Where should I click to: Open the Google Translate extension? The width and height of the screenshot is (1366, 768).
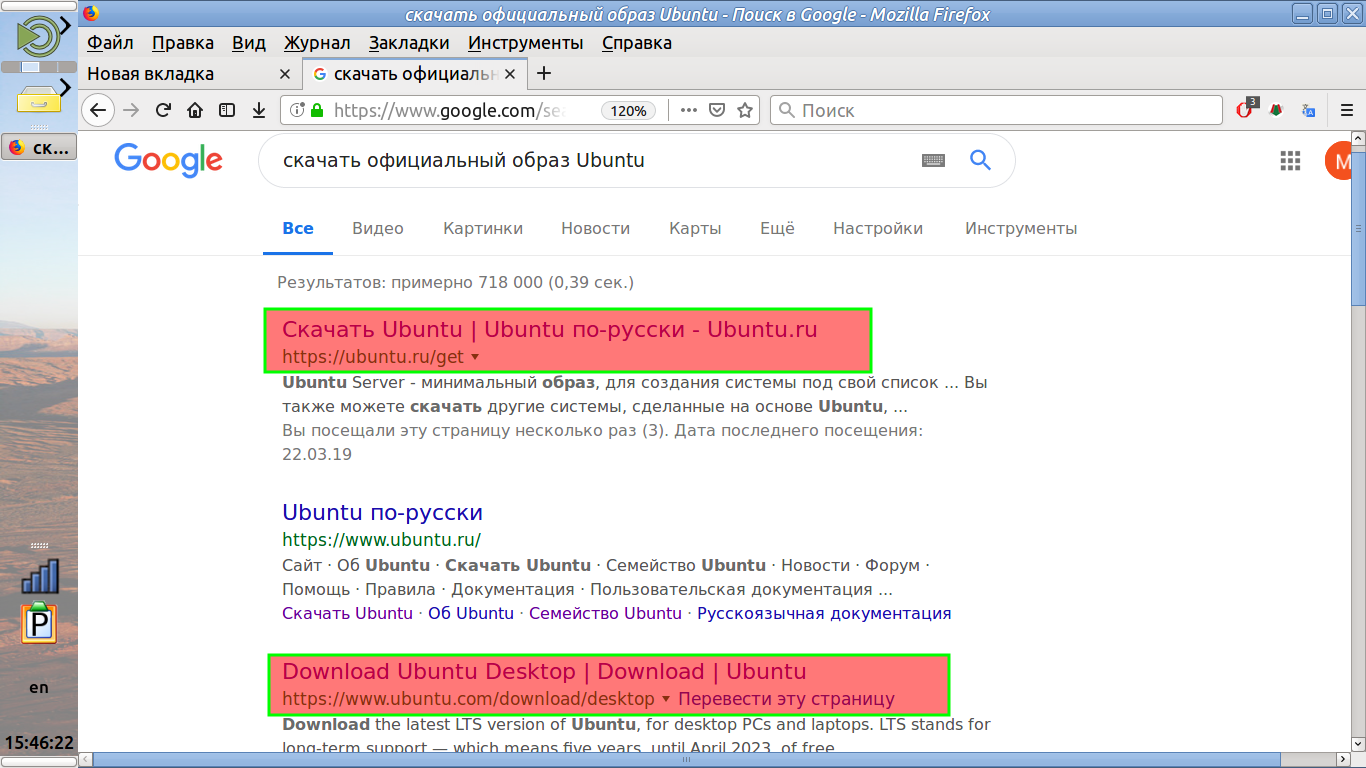coord(1308,110)
